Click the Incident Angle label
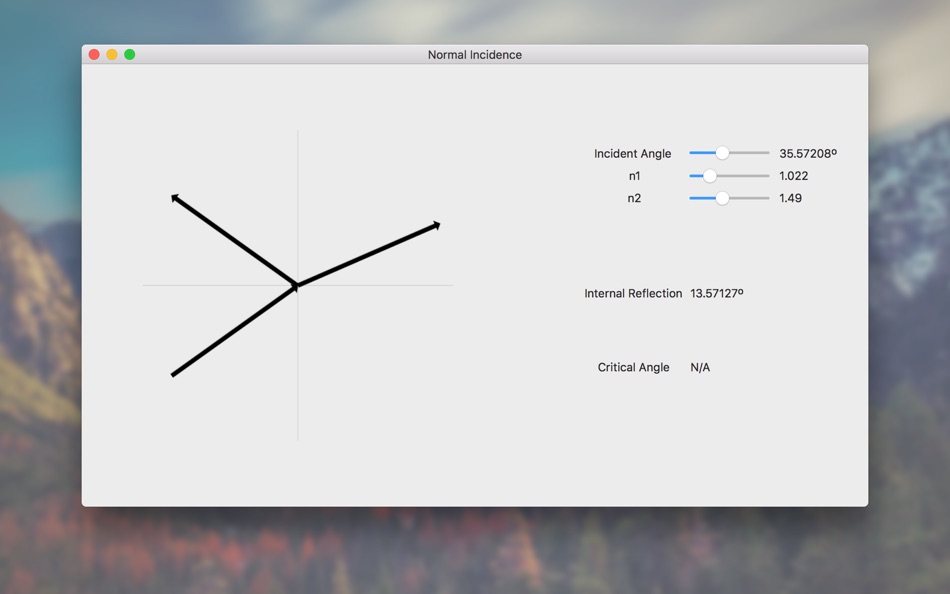 (633, 154)
